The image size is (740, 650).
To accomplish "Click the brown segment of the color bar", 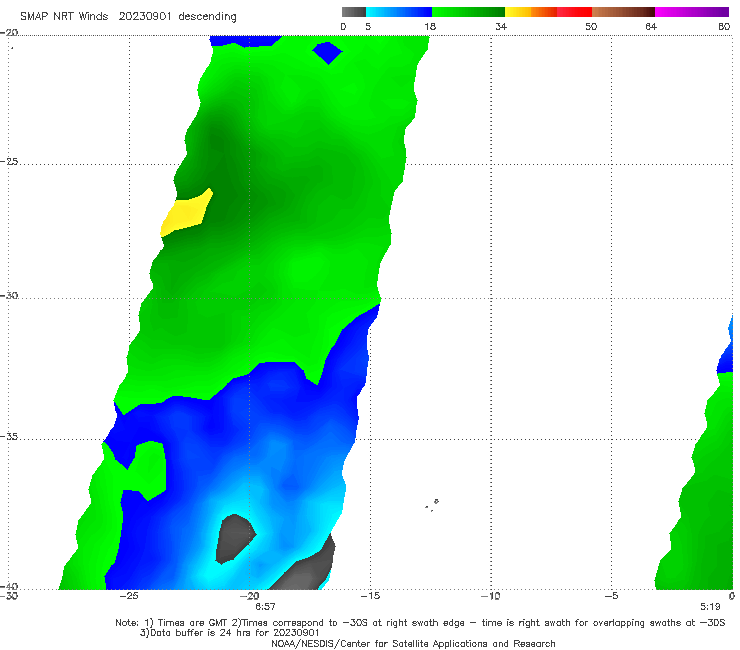I will pos(623,12).
